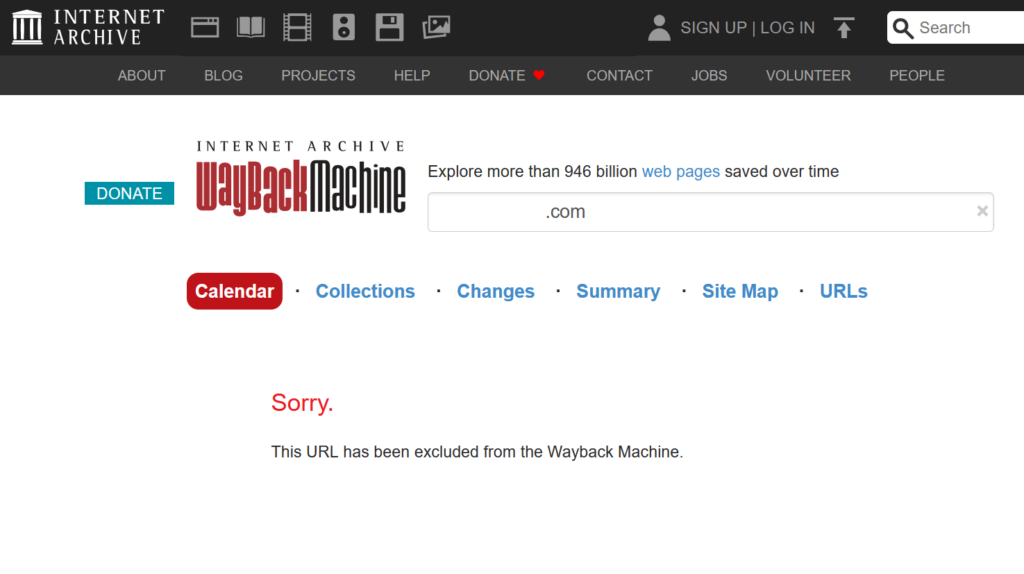
Task: Follow the 'web pages' link
Action: [680, 172]
